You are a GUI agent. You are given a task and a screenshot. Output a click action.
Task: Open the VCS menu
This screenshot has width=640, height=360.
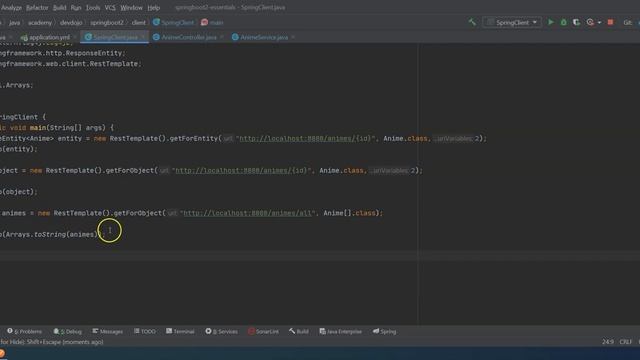[110, 8]
